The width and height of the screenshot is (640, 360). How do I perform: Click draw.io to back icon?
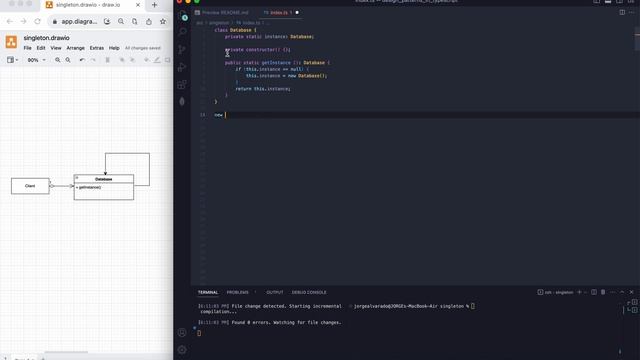point(132,60)
